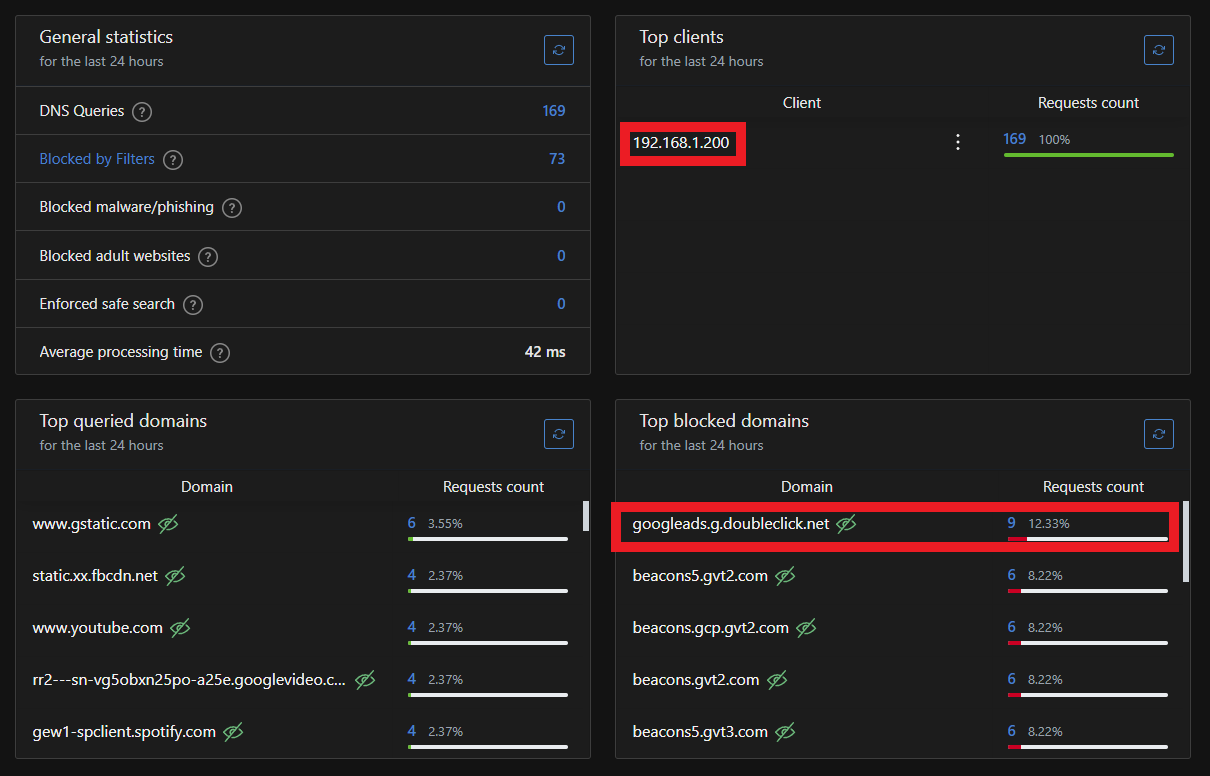Open the Enforced safe search help tooltip
Image resolution: width=1210 pixels, height=776 pixels.
click(x=193, y=304)
